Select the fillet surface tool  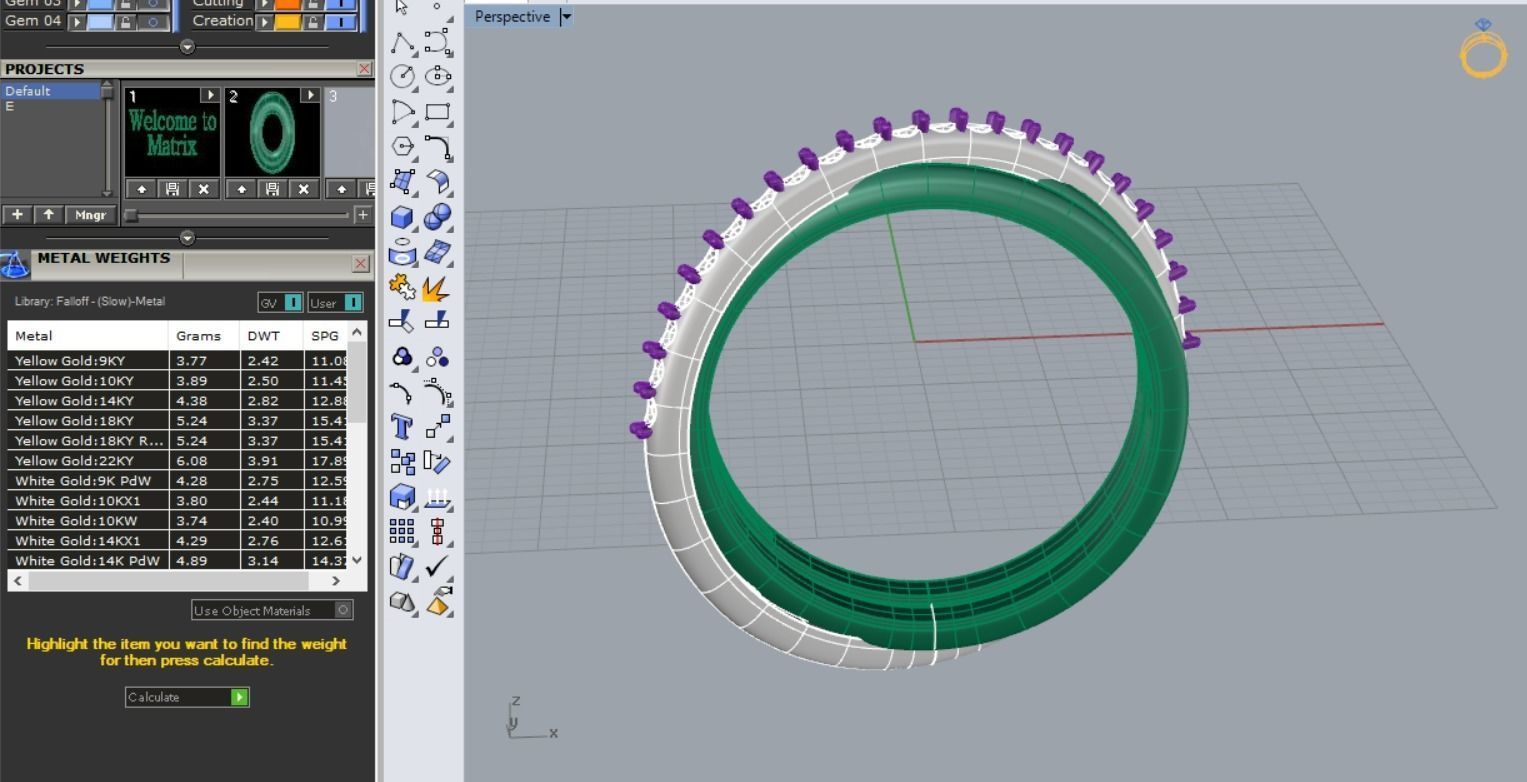[x=438, y=182]
